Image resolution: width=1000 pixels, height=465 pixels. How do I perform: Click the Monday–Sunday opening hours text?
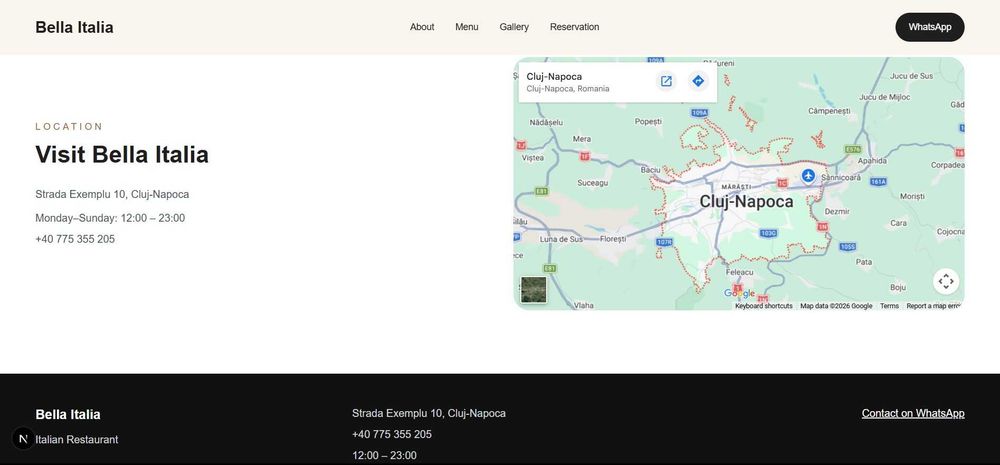[110, 218]
